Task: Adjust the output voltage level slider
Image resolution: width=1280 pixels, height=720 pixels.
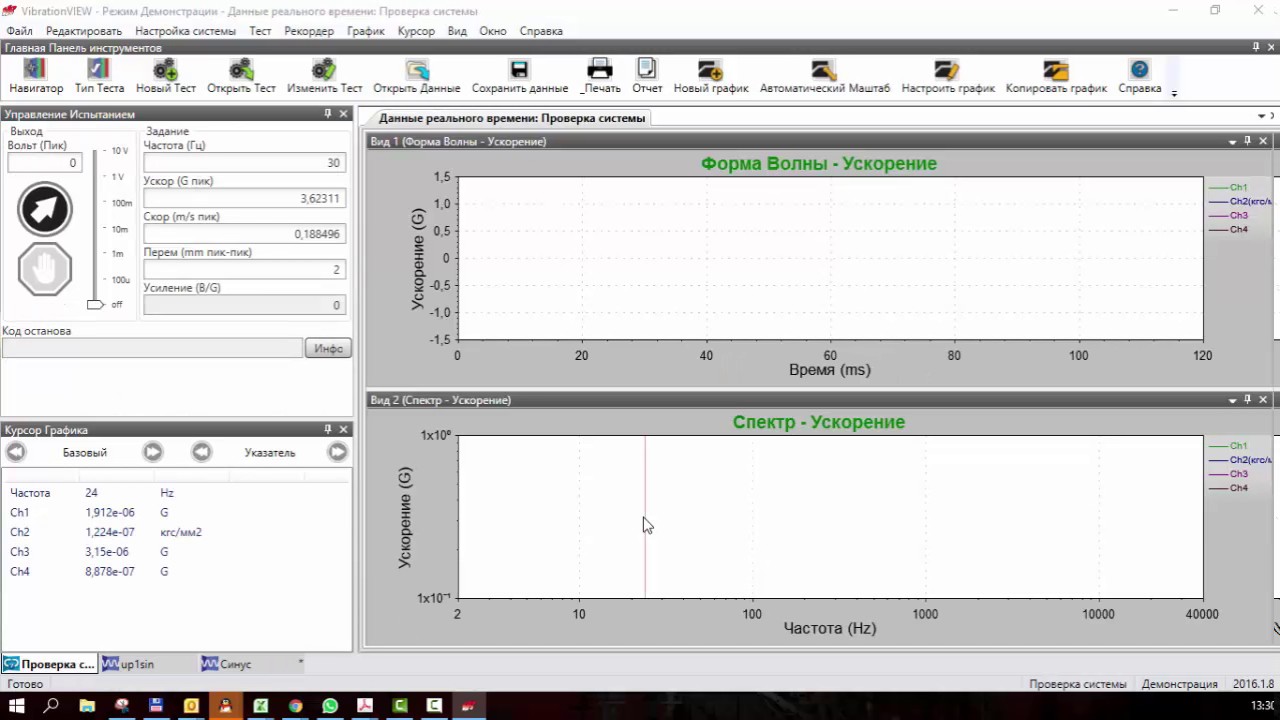Action: point(96,304)
